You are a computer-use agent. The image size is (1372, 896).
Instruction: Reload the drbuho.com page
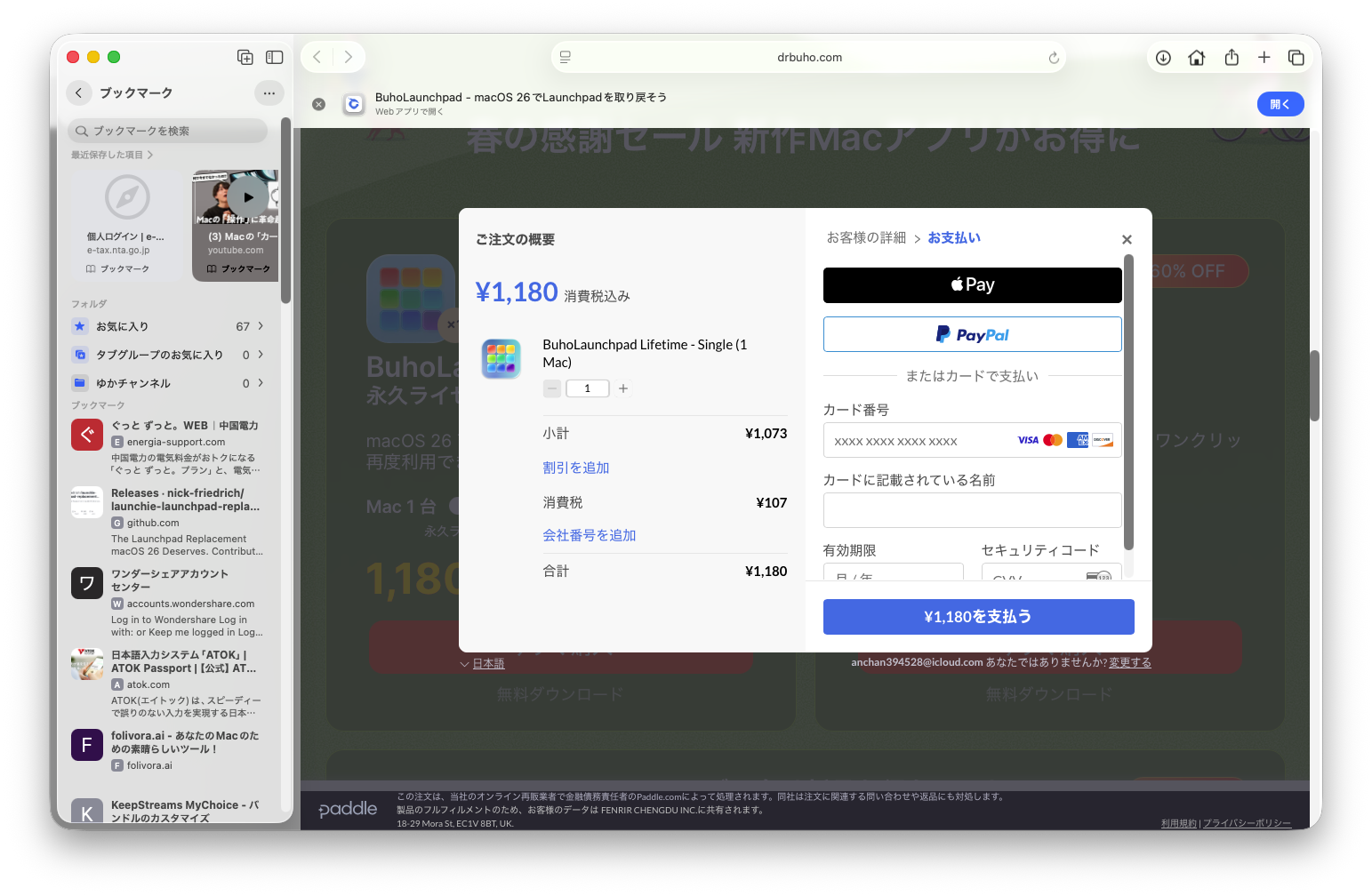(1054, 58)
